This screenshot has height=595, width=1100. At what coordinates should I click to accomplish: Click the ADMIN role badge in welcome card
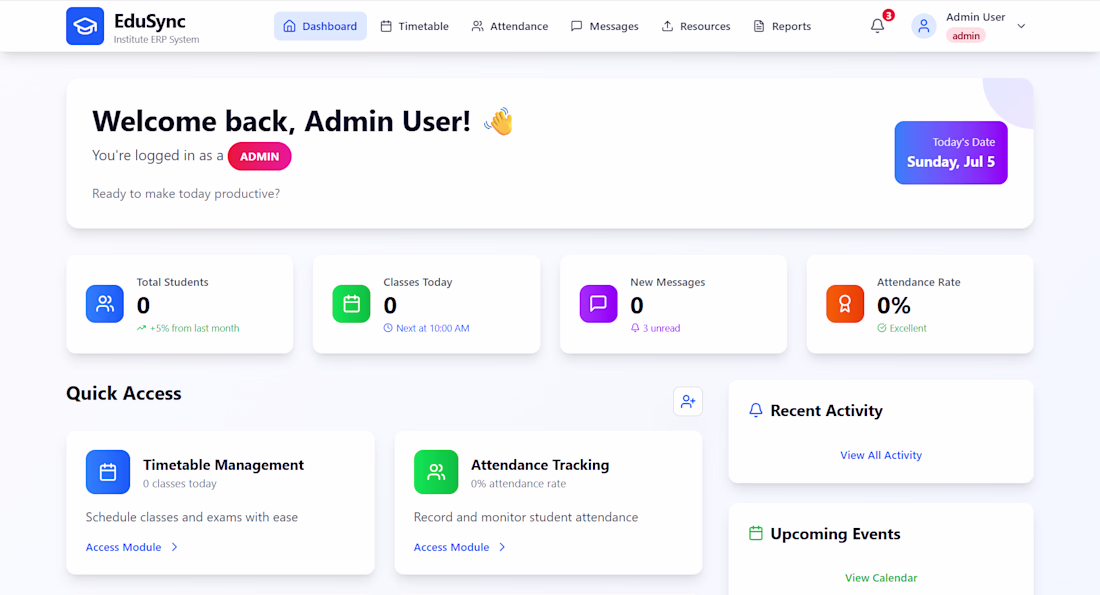click(260, 156)
